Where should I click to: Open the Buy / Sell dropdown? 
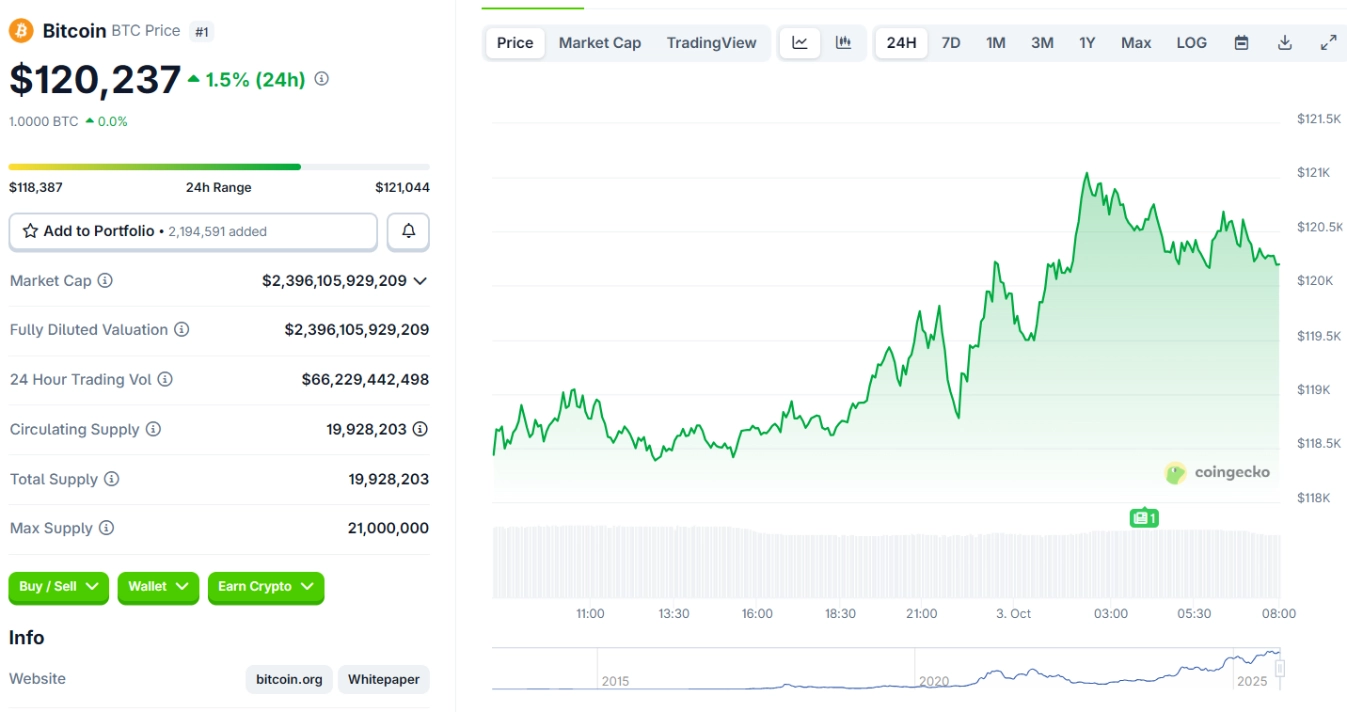[59, 587]
